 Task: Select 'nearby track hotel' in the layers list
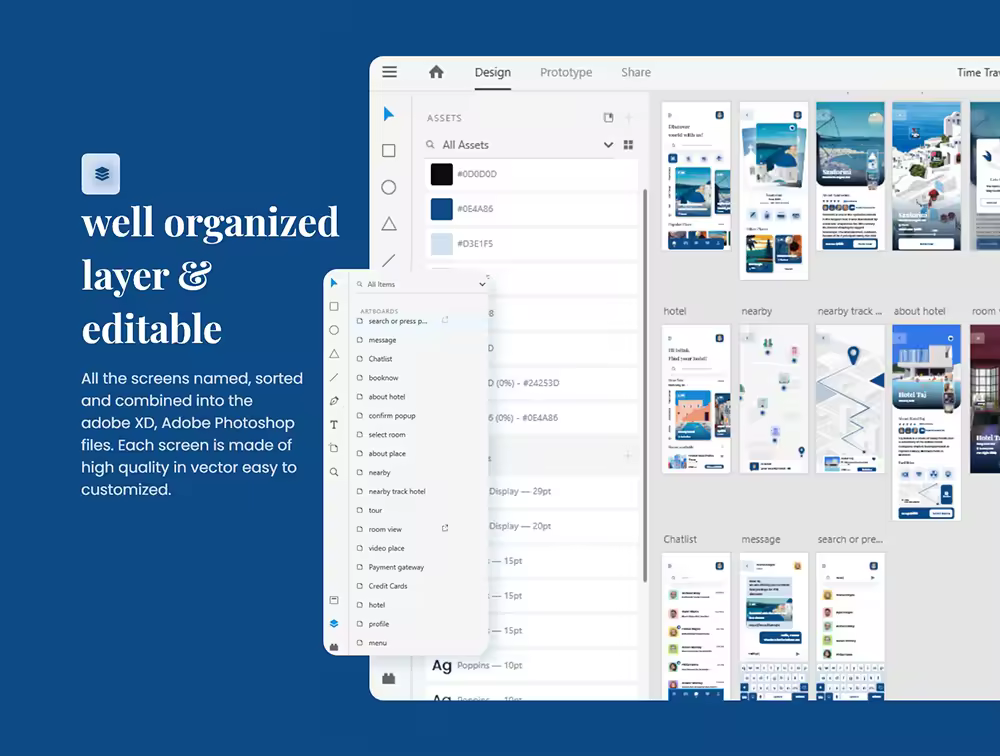[397, 491]
